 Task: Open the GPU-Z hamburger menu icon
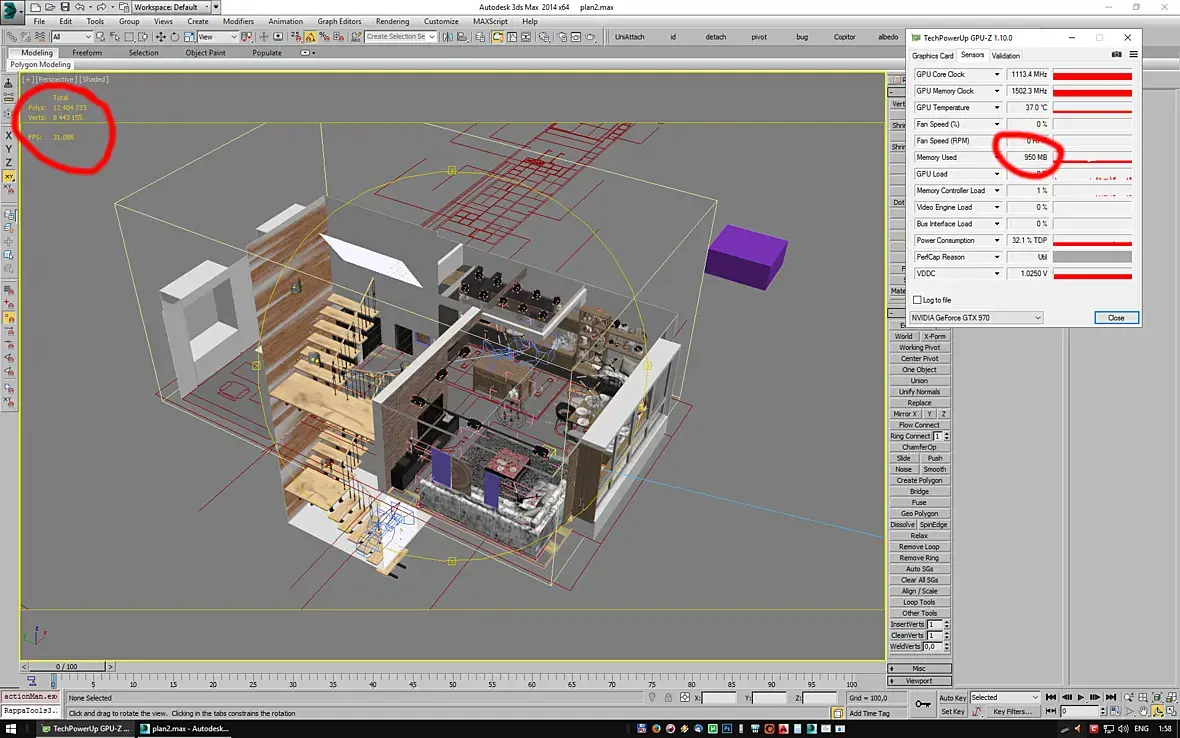[x=1133, y=55]
